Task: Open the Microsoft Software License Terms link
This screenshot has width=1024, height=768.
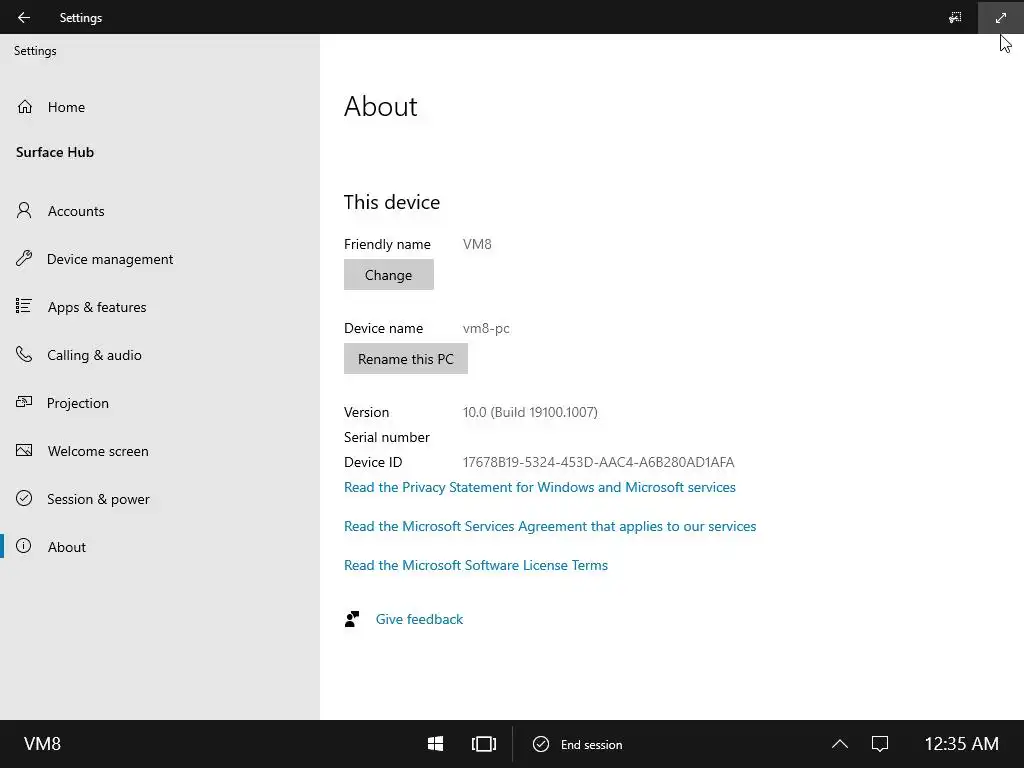Action: click(x=475, y=565)
